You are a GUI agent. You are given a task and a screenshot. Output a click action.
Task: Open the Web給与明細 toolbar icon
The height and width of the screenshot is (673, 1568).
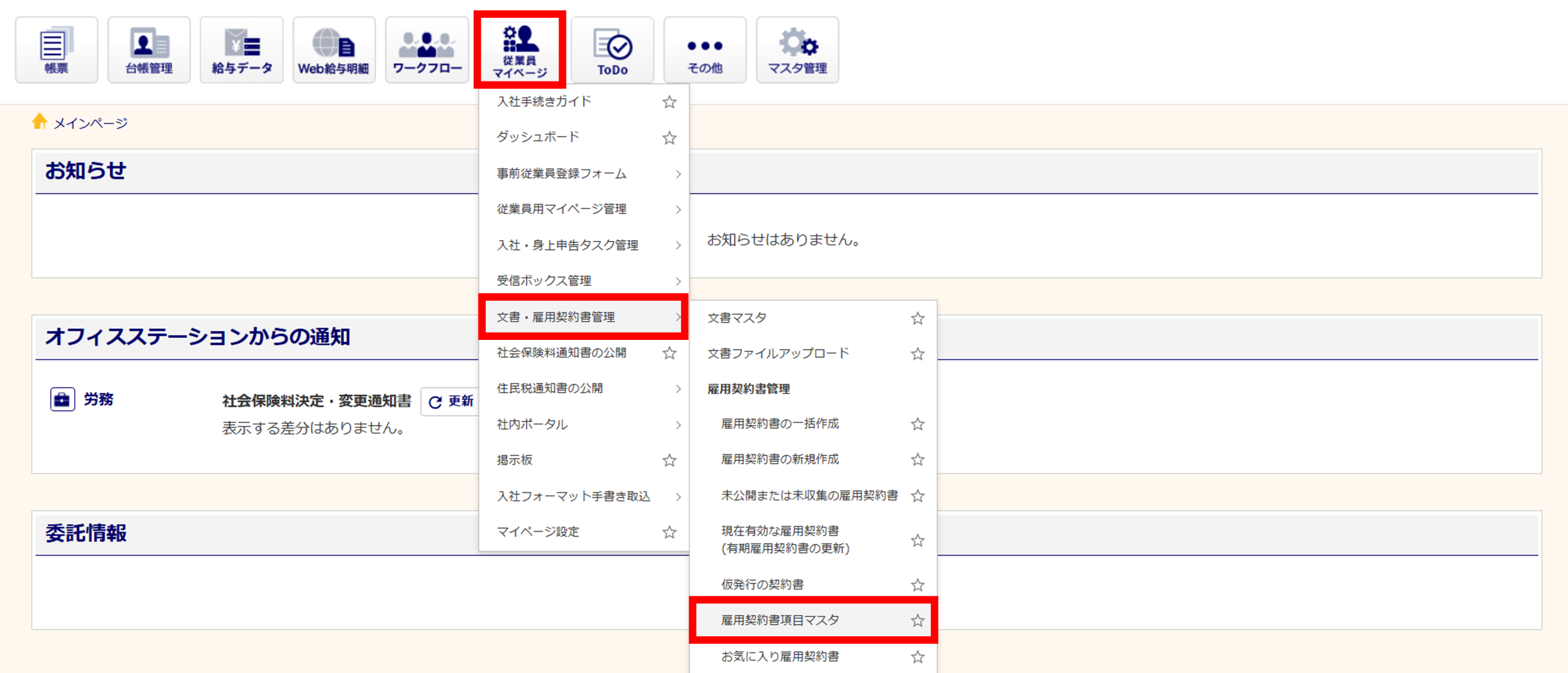point(334,50)
